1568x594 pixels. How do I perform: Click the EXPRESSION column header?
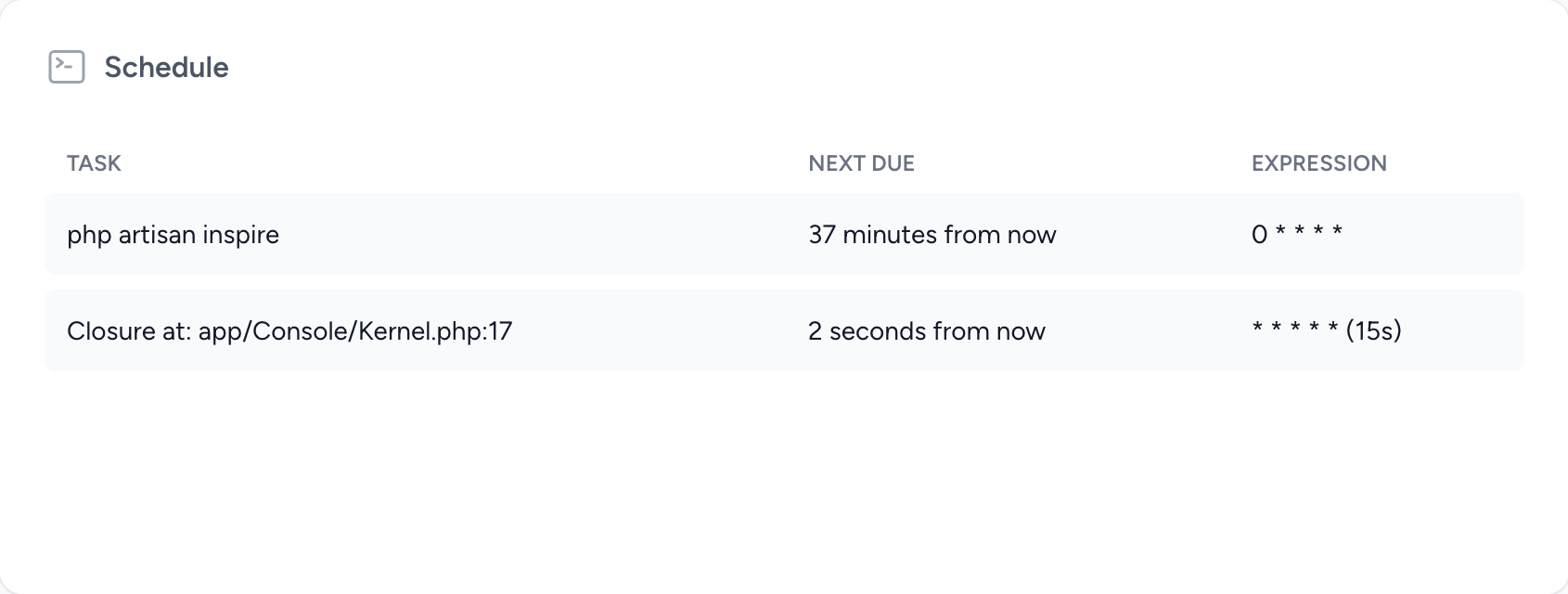tap(1318, 163)
